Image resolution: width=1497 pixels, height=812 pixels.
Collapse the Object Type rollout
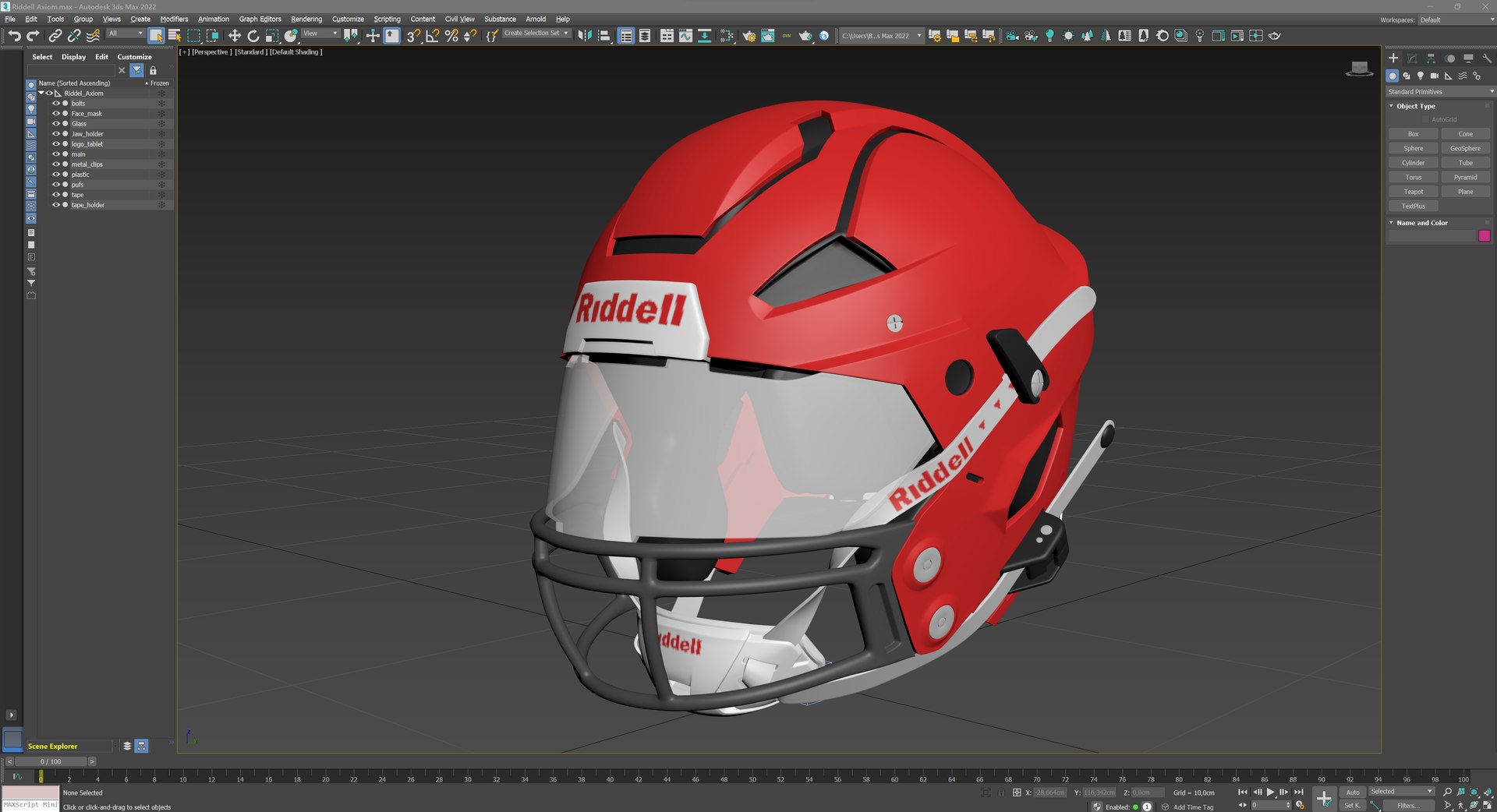(1391, 106)
